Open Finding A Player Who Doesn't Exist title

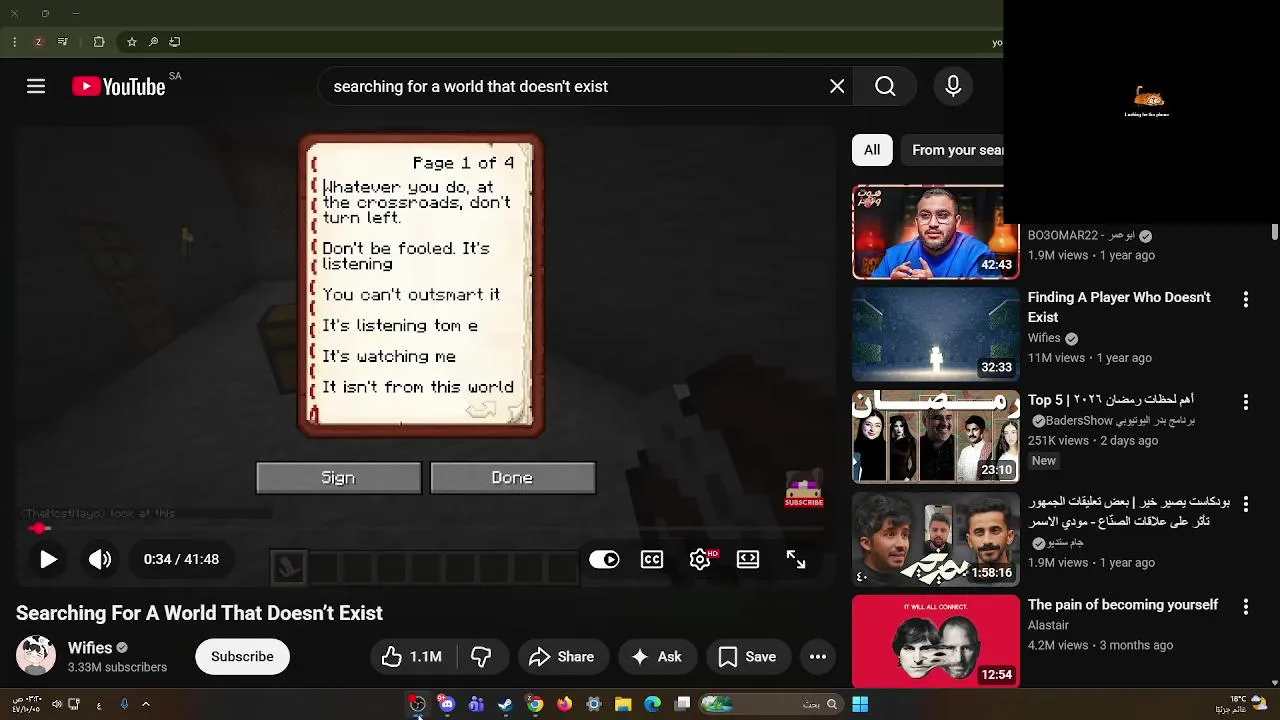1119,307
